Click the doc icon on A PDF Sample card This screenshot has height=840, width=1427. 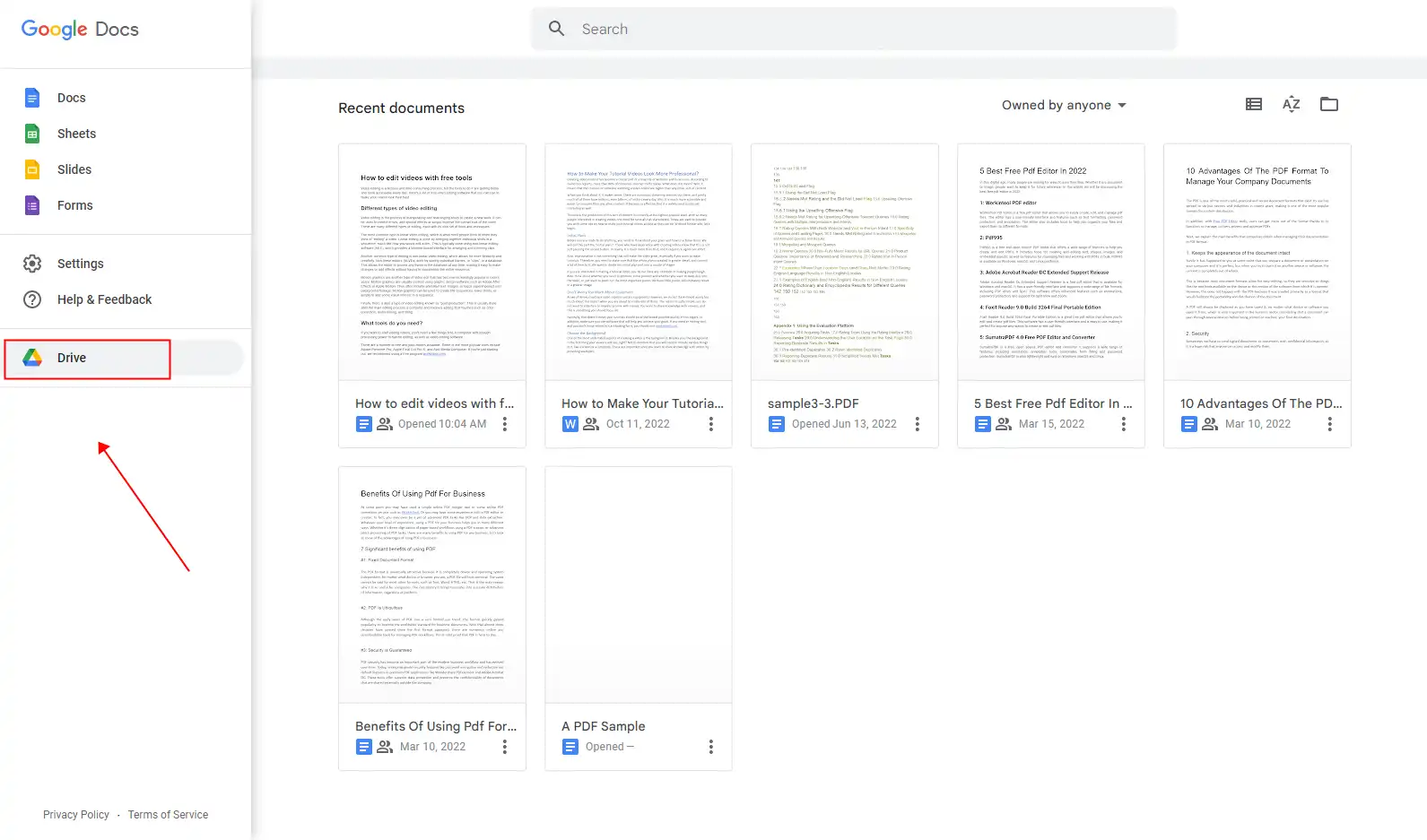(570, 747)
